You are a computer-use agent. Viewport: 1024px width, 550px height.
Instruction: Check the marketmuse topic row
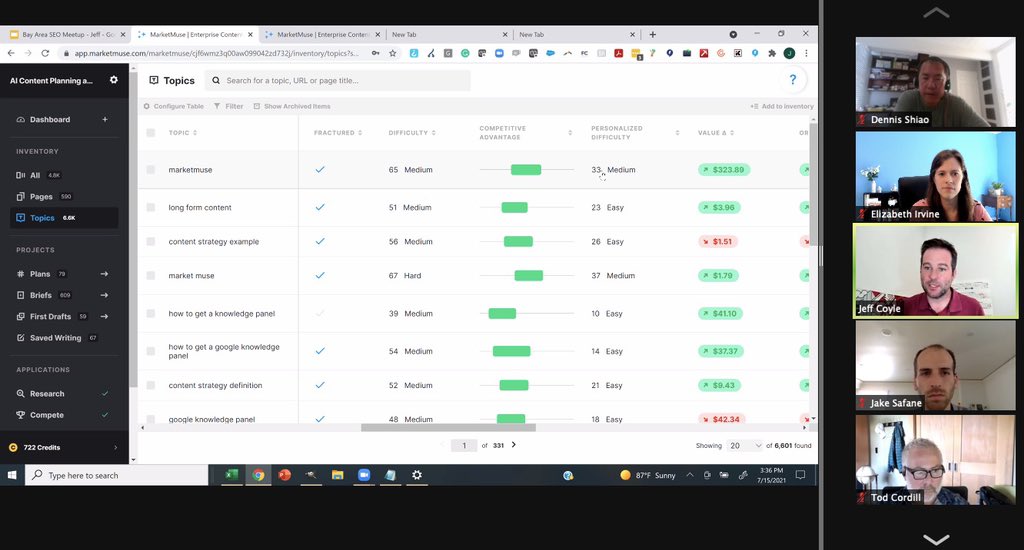[151, 170]
